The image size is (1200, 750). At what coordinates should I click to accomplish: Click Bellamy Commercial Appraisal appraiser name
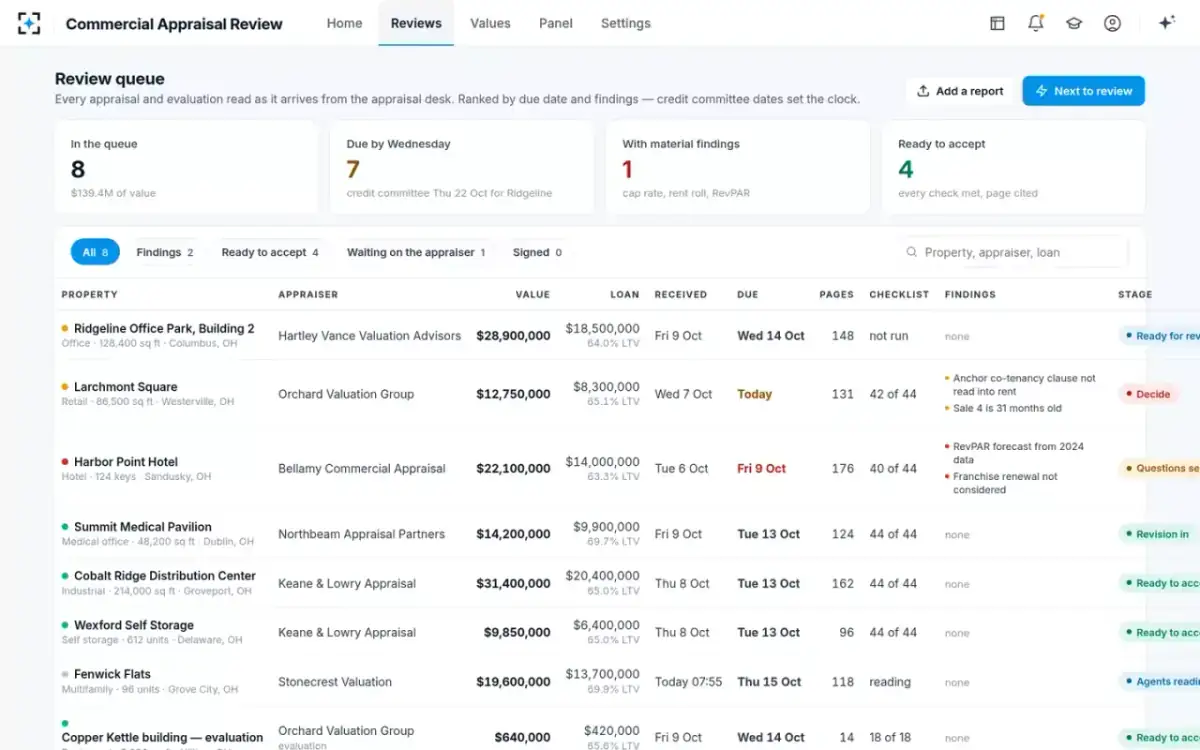pos(362,468)
